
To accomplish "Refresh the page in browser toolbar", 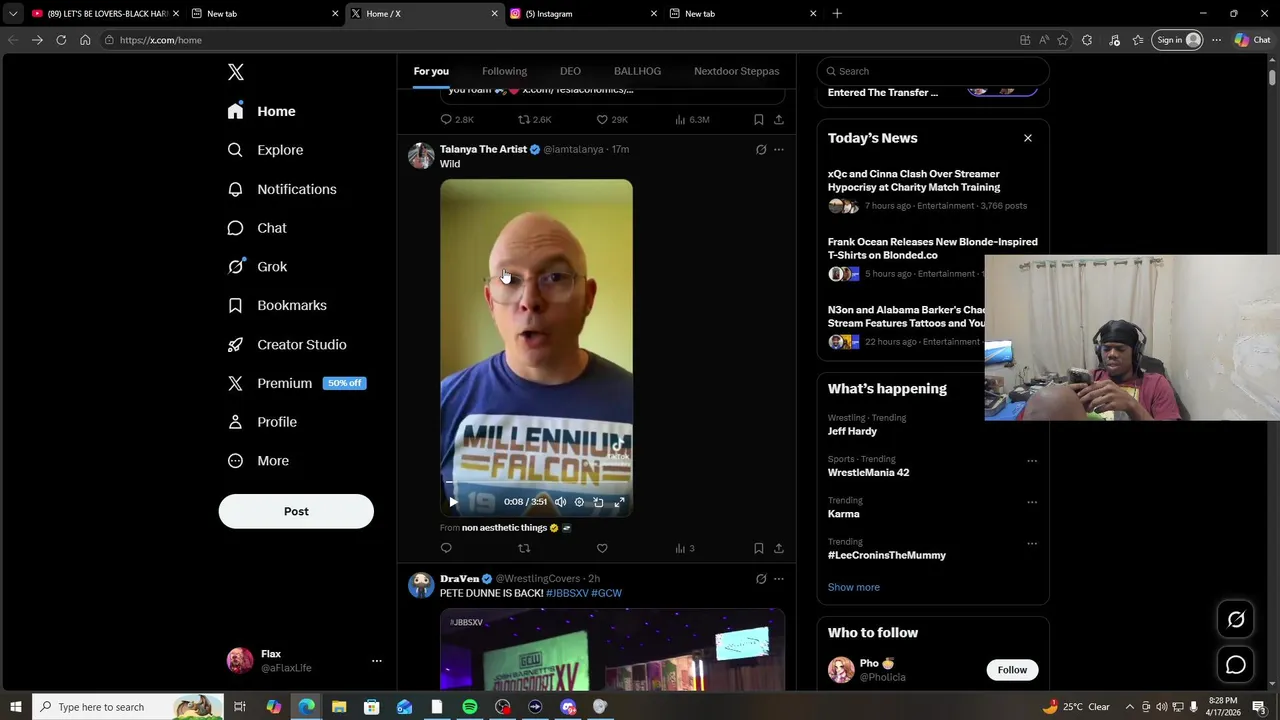I will [61, 40].
